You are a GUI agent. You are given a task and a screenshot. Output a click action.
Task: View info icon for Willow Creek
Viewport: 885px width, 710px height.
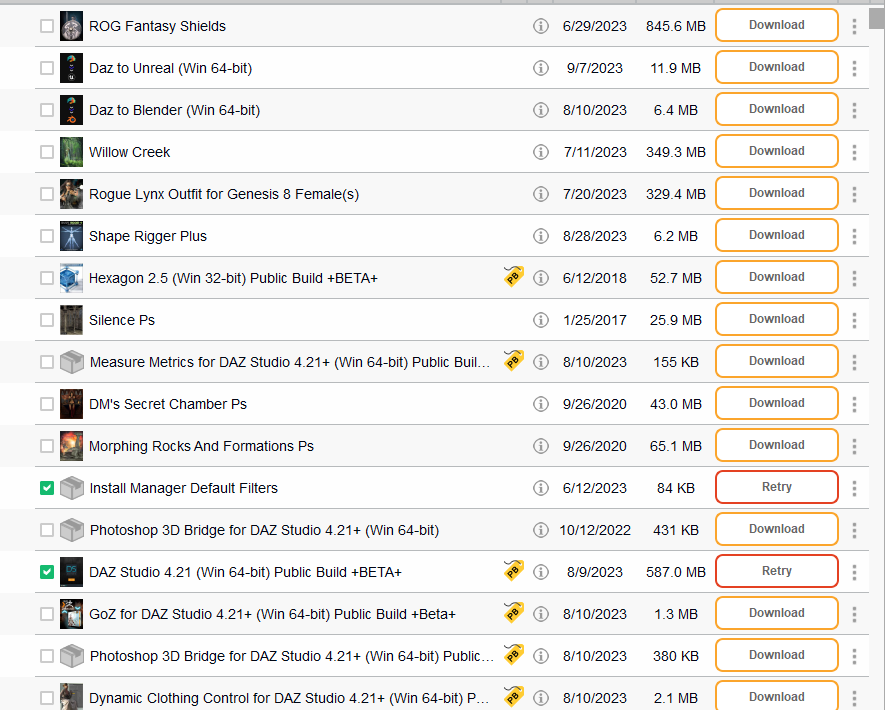click(541, 152)
